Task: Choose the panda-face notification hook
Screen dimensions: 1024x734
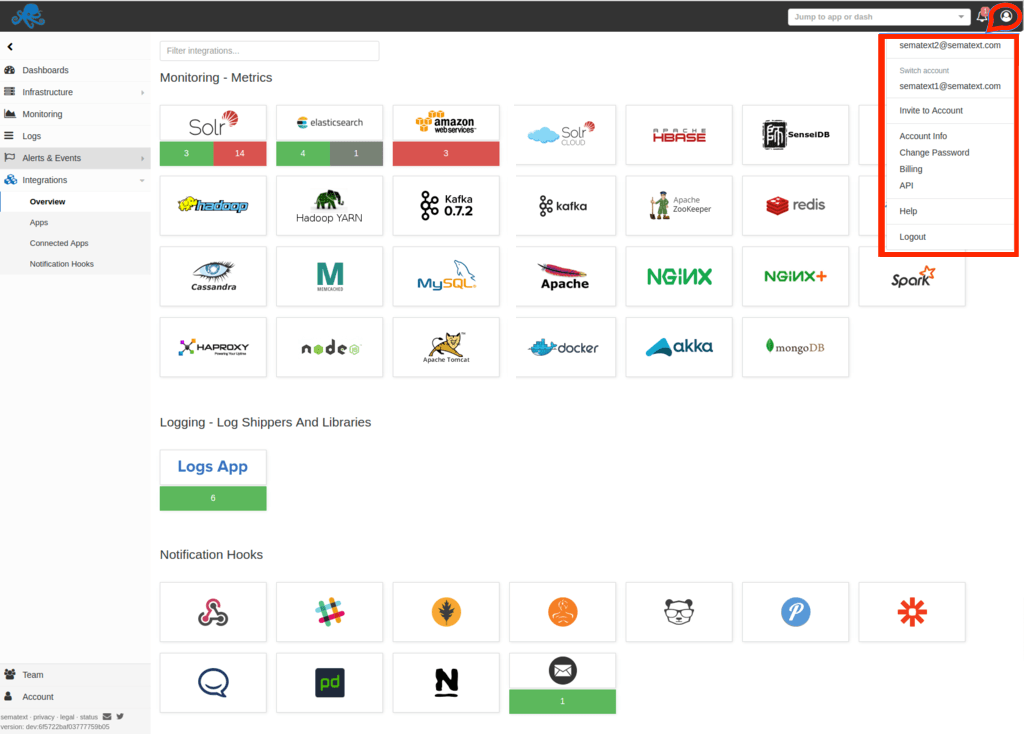Action: (679, 612)
